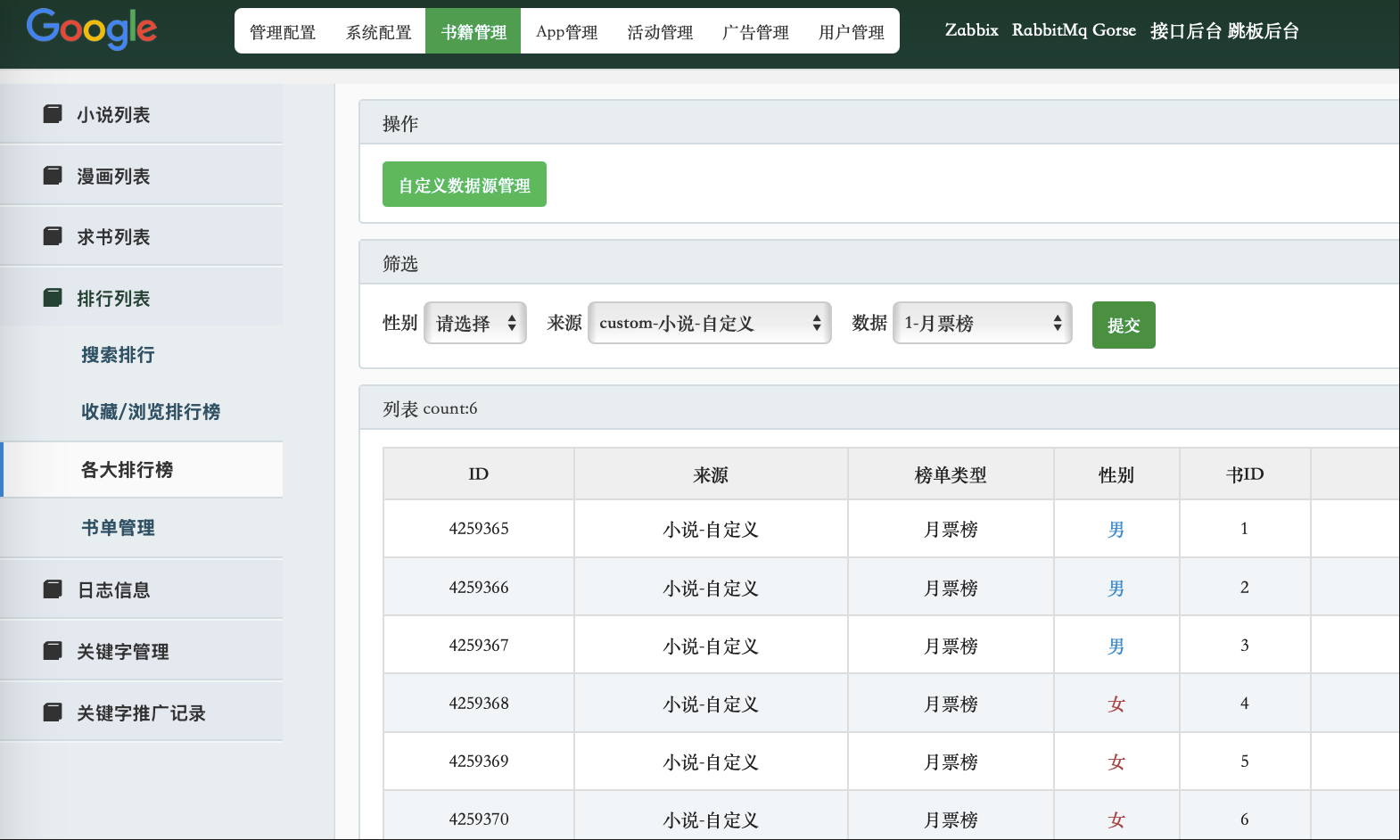Click the book icon beside 漫画列表
The height and width of the screenshot is (840, 1400).
[53, 176]
